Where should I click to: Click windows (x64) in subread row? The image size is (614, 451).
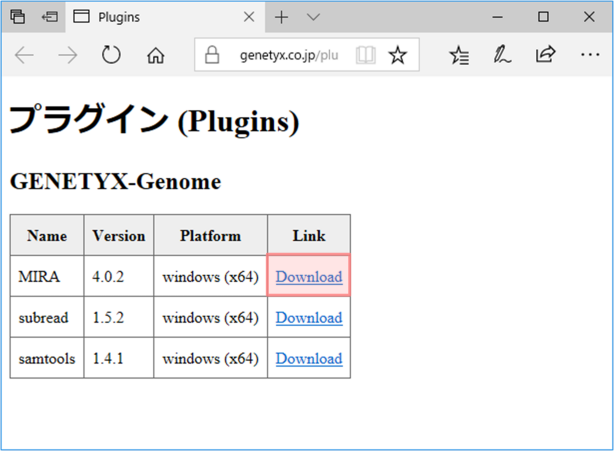coord(211,318)
